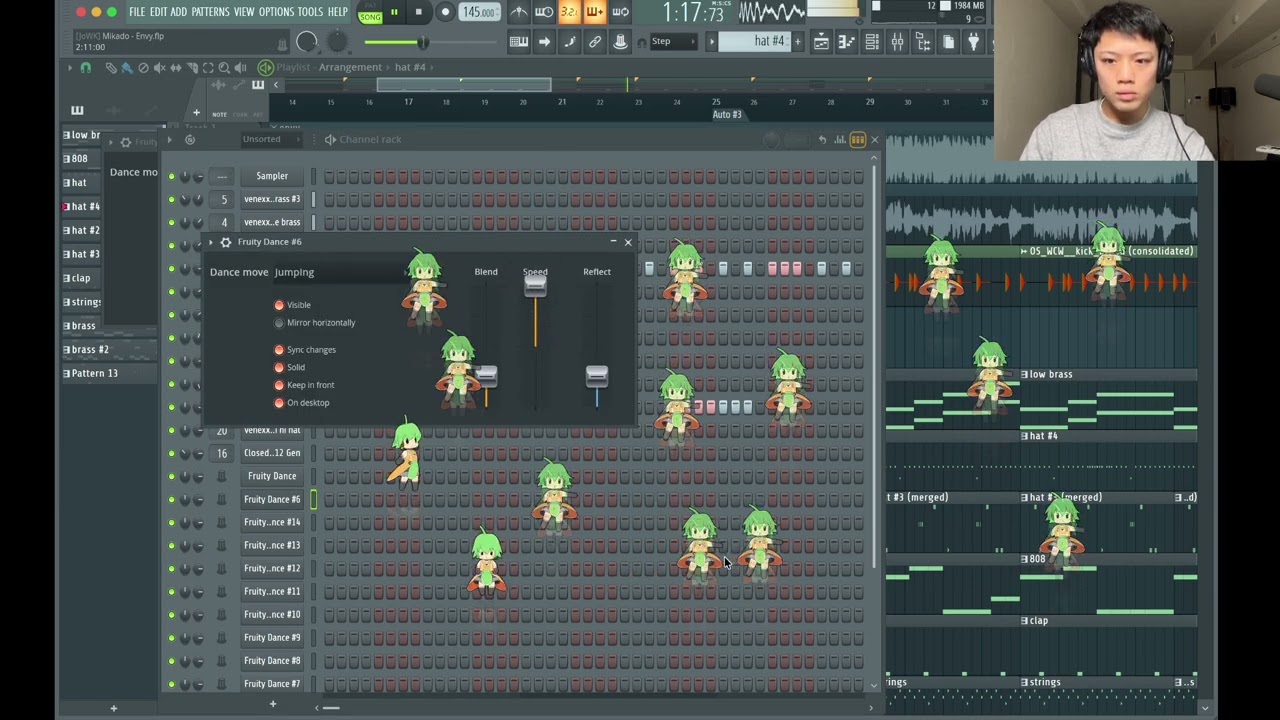The width and height of the screenshot is (1280, 720).
Task: Select the playlist slip tool
Action: click(x=176, y=68)
